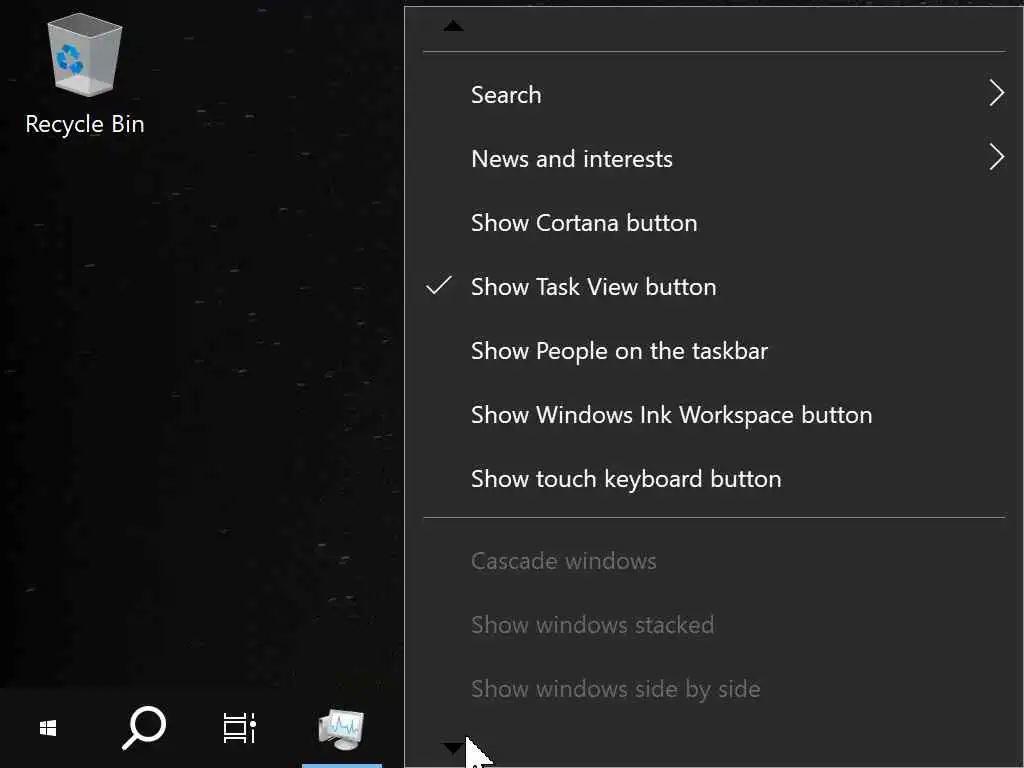The image size is (1024, 768).
Task: Open the Windows Start button
Action: pos(48,728)
